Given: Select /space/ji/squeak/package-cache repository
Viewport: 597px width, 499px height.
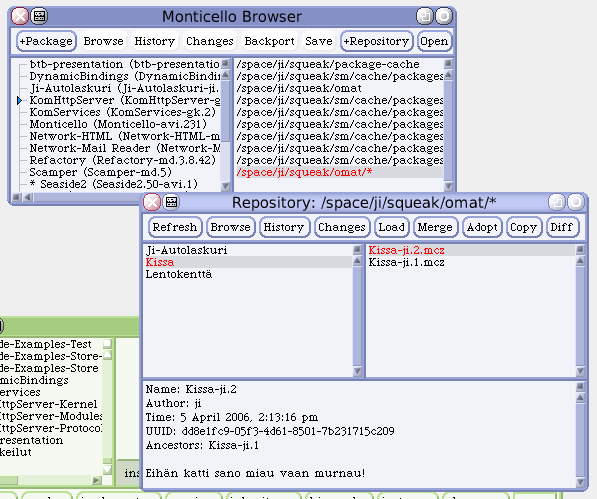Looking at the screenshot, I should [339, 64].
